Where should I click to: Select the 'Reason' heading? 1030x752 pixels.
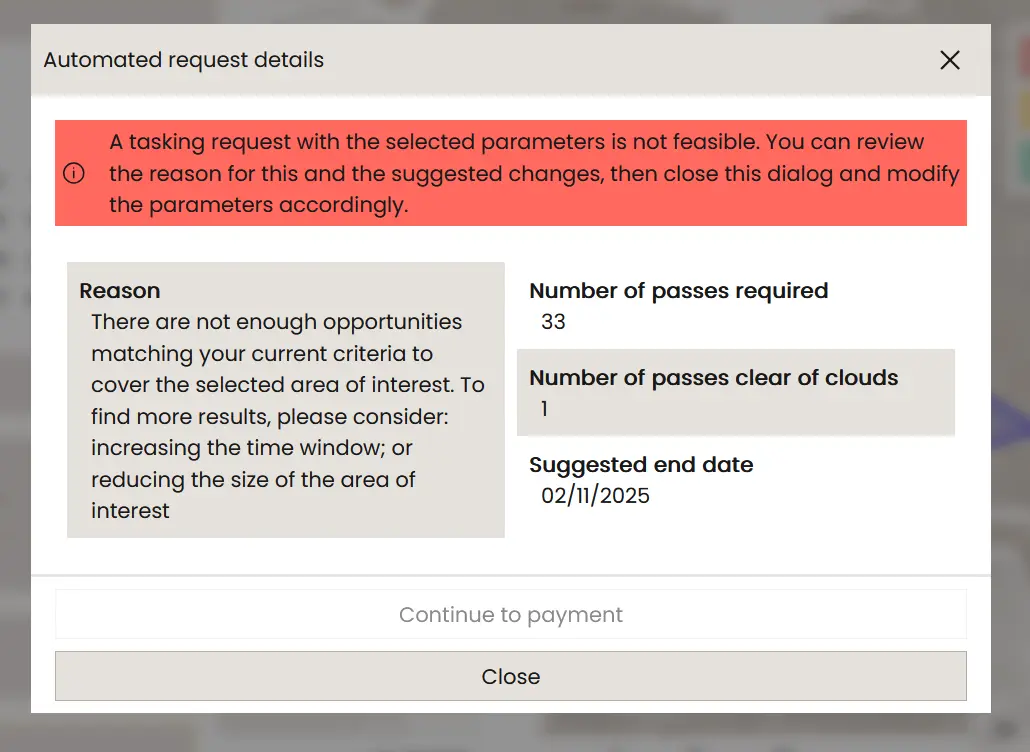tap(120, 291)
